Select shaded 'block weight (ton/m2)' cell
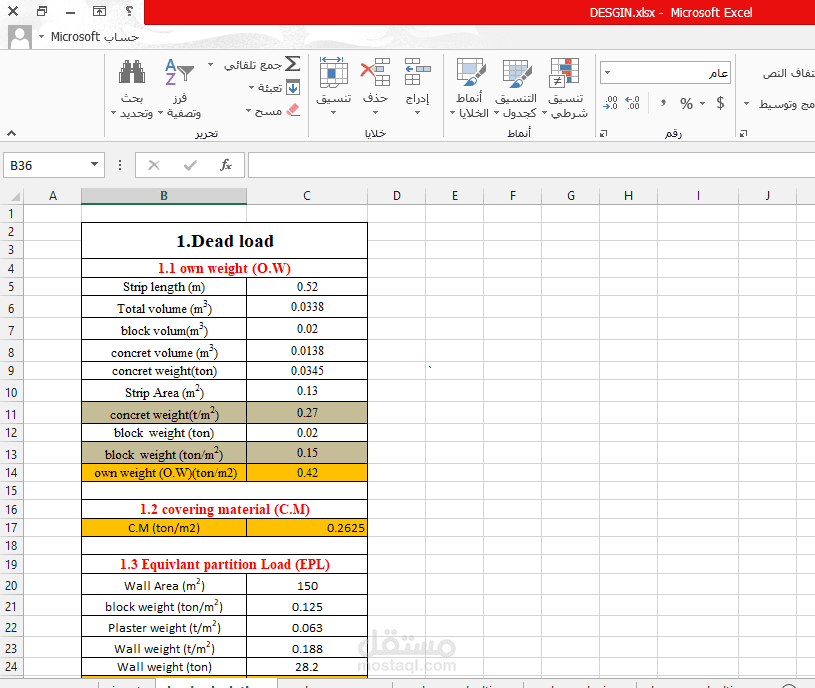 (164, 453)
